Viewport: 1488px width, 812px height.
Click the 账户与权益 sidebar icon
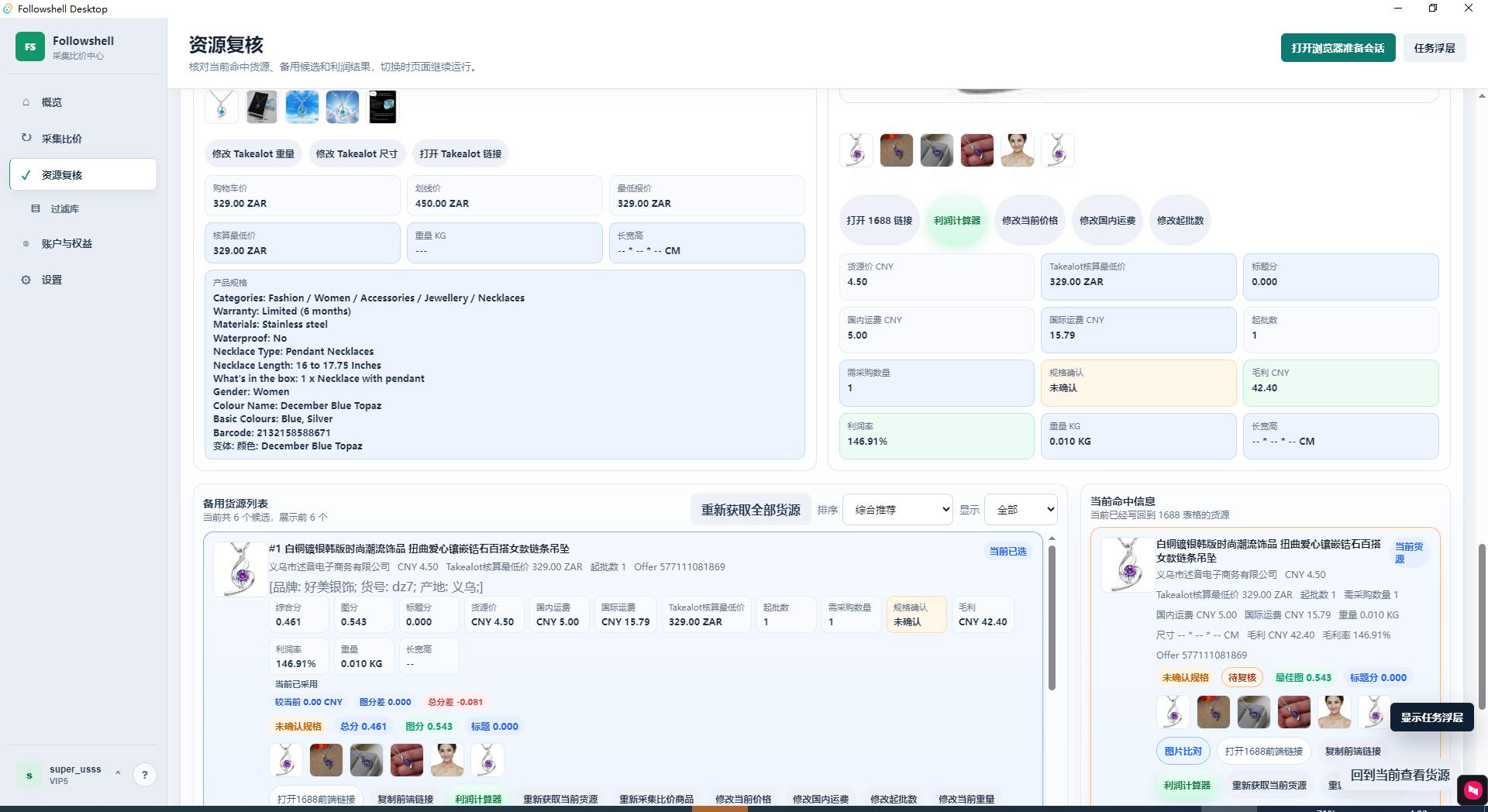[26, 243]
